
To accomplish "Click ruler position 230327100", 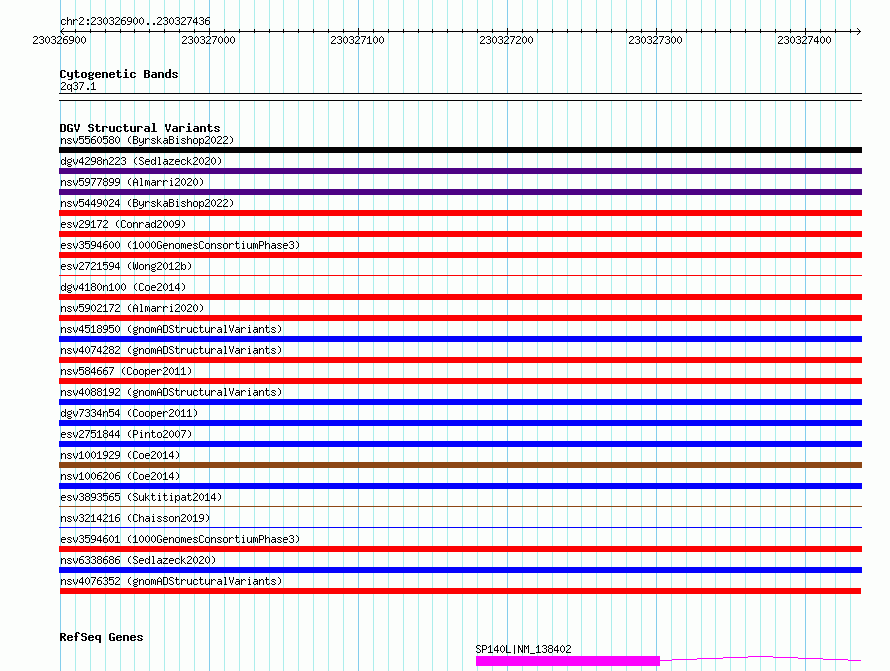I will pyautogui.click(x=357, y=40).
